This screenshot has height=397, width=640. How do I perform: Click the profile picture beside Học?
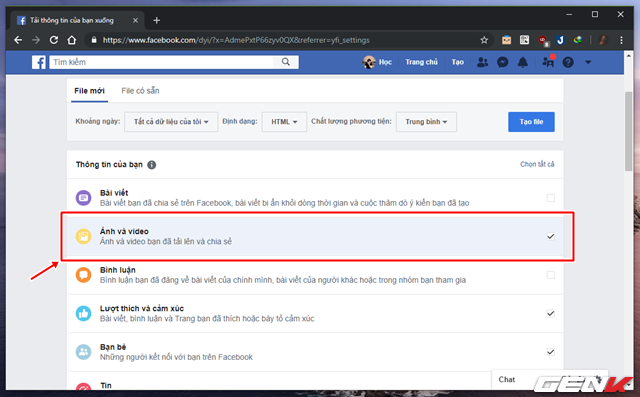[x=369, y=62]
